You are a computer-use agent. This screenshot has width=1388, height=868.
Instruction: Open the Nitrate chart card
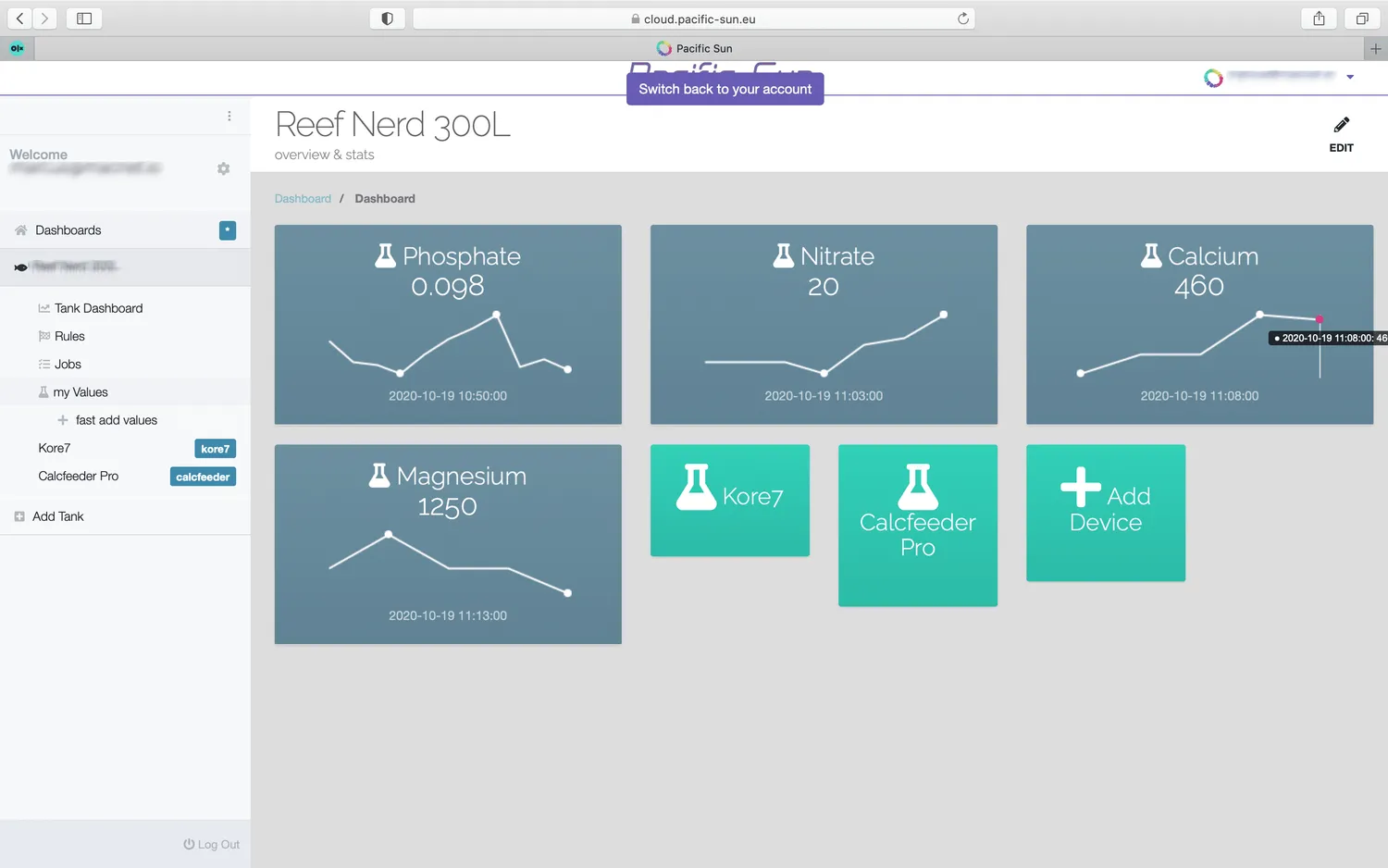pos(824,325)
